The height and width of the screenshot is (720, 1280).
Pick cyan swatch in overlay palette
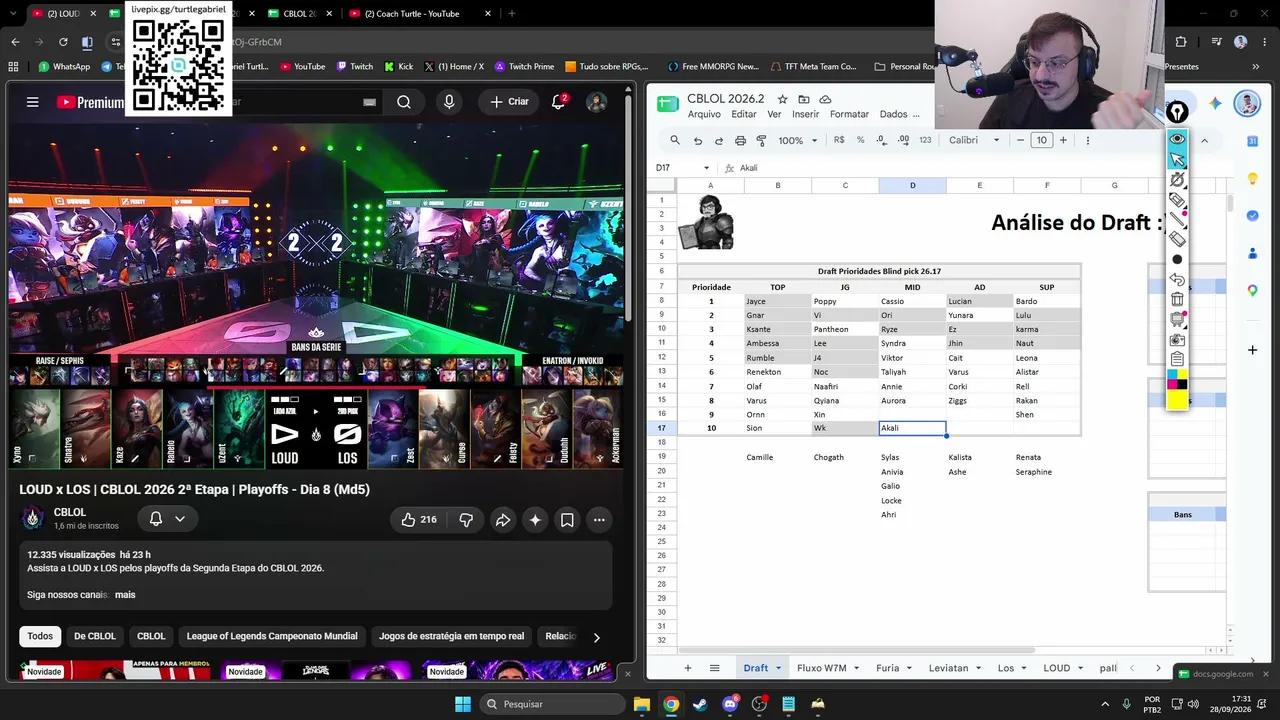point(1172,375)
